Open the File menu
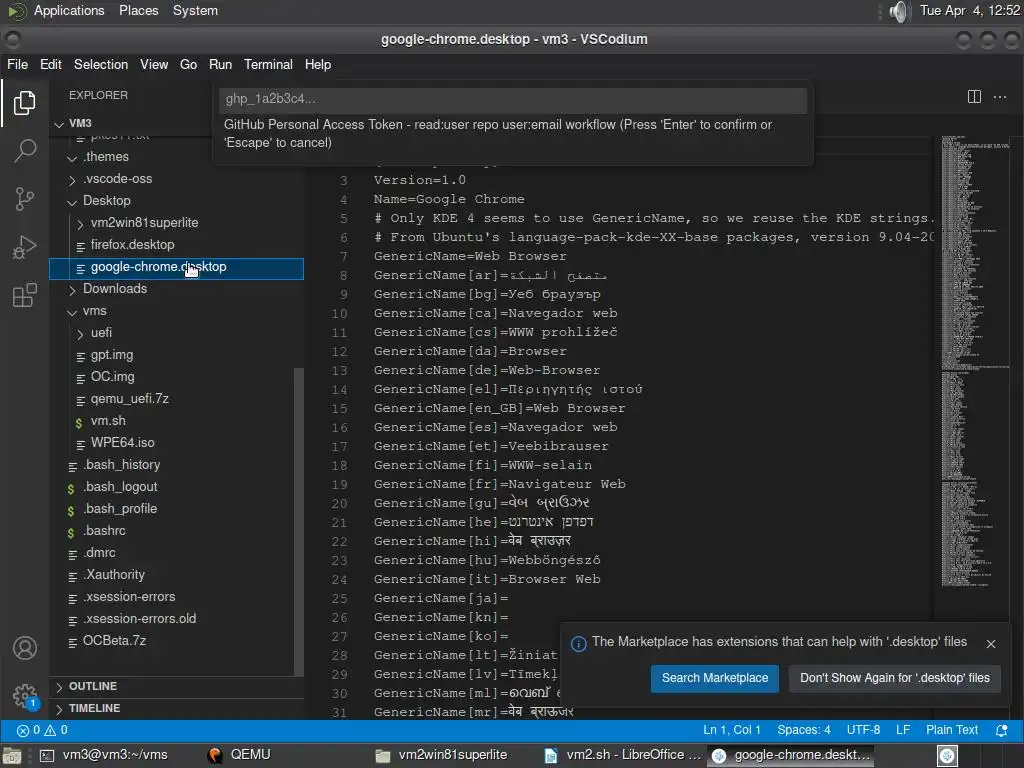Image resolution: width=1024 pixels, height=768 pixels. point(17,65)
